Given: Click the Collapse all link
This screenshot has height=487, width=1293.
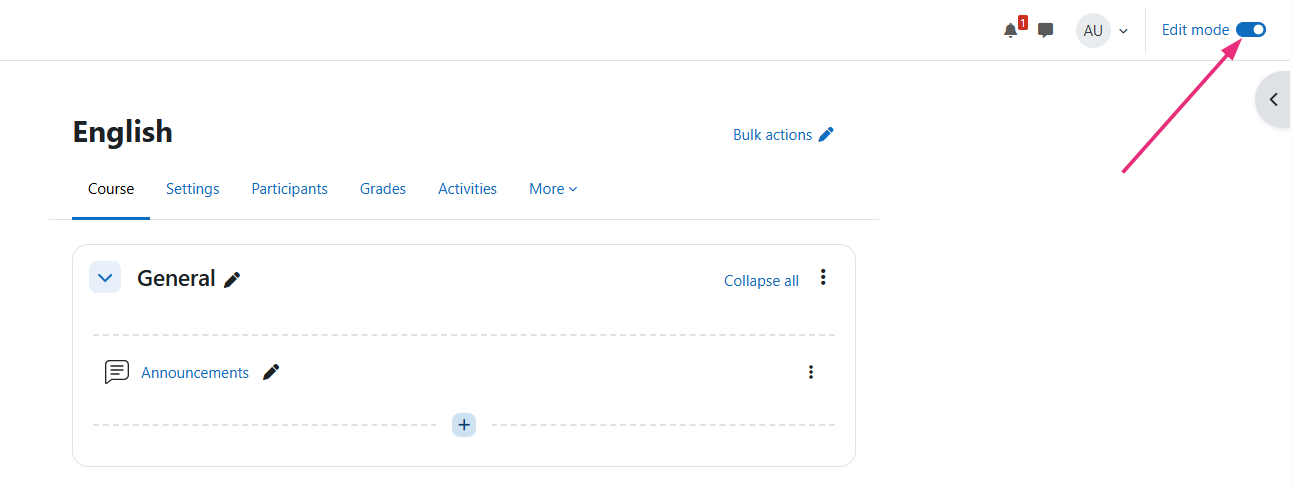Looking at the screenshot, I should [x=761, y=281].
